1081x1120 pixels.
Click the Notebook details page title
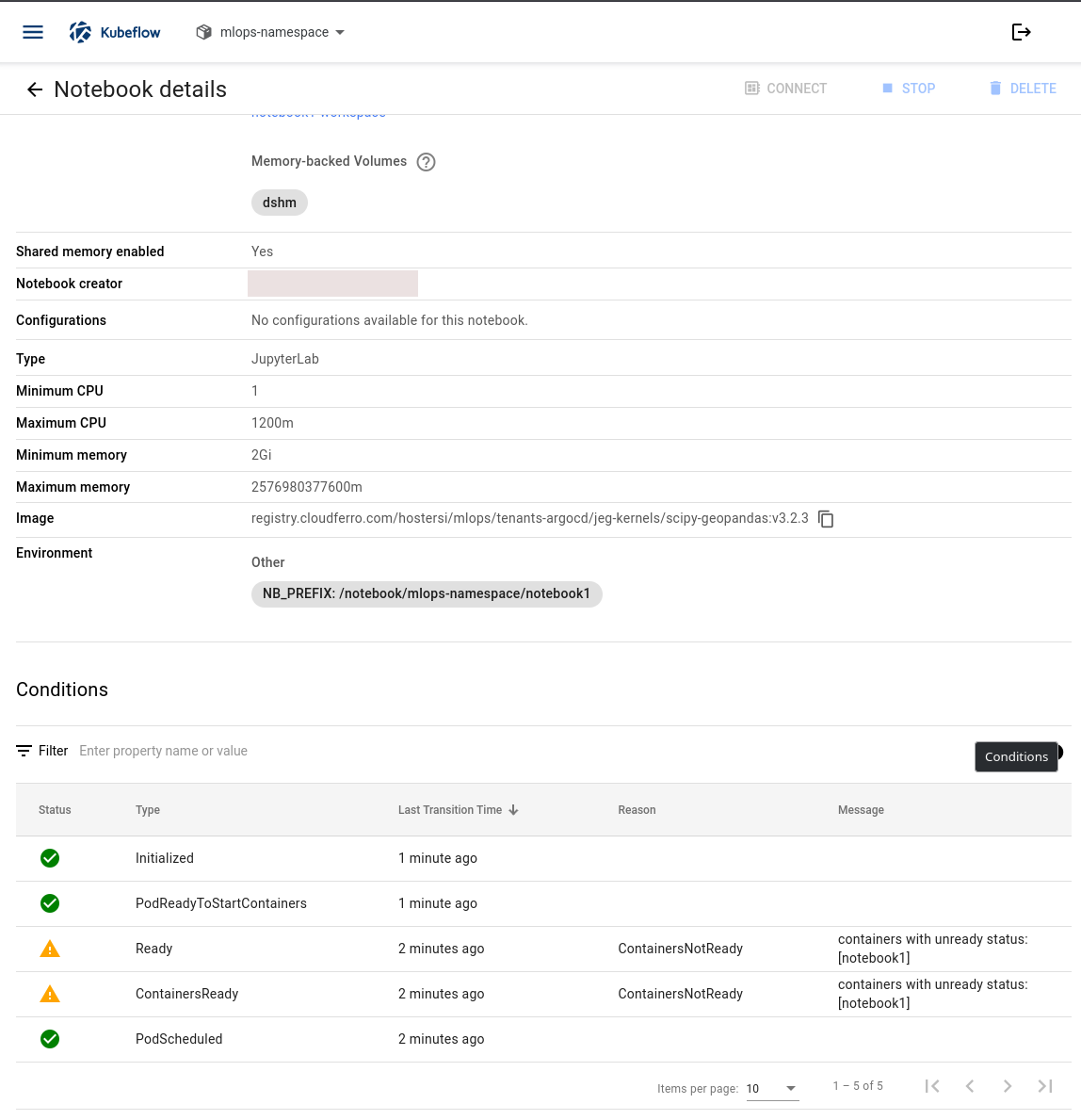140,89
